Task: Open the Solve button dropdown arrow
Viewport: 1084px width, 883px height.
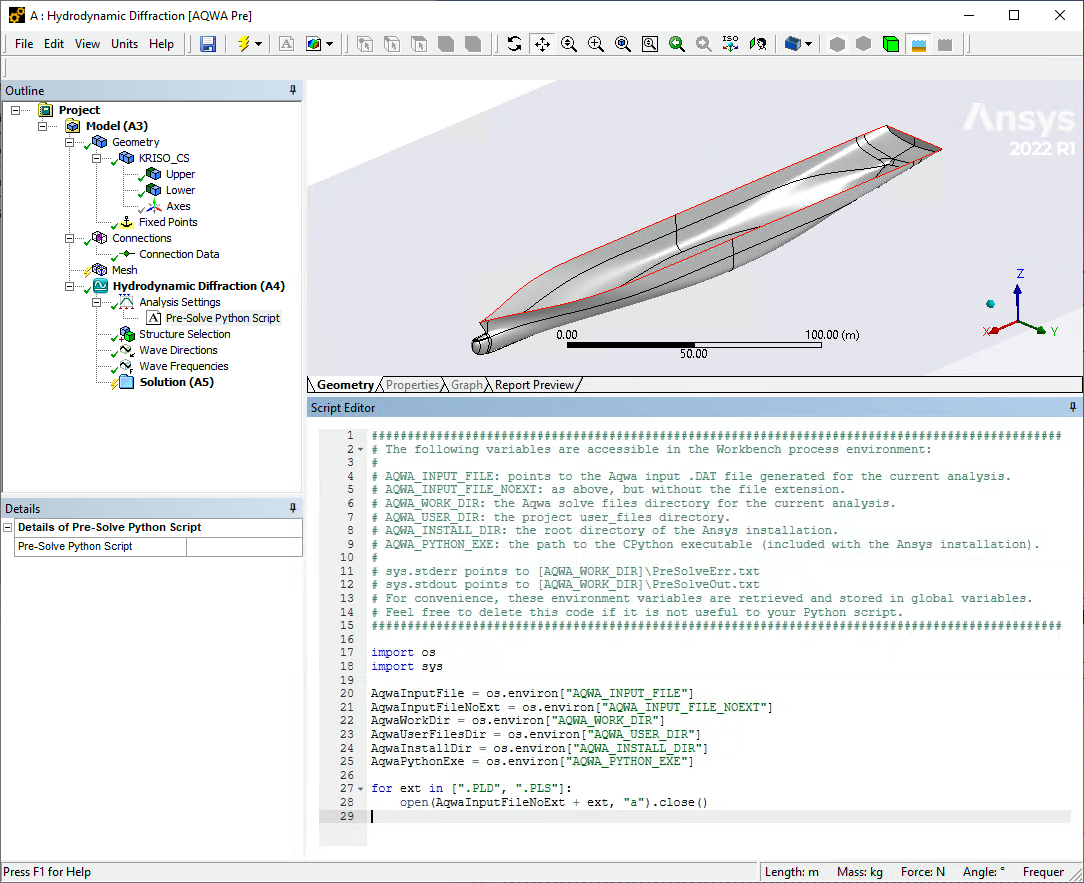Action: coord(258,44)
